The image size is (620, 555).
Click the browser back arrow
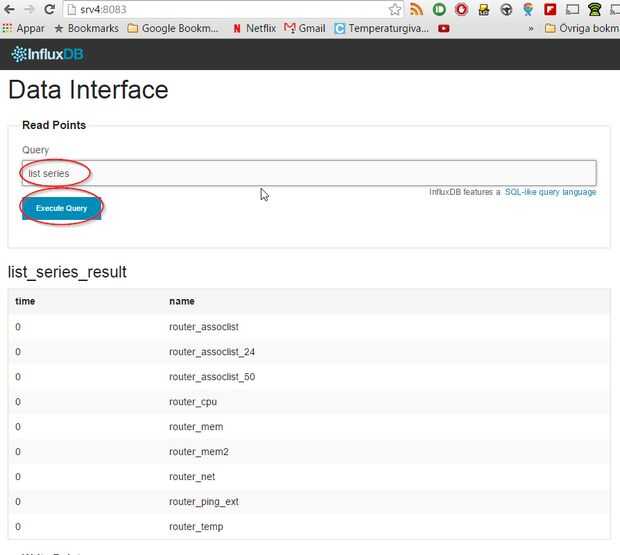point(8,9)
